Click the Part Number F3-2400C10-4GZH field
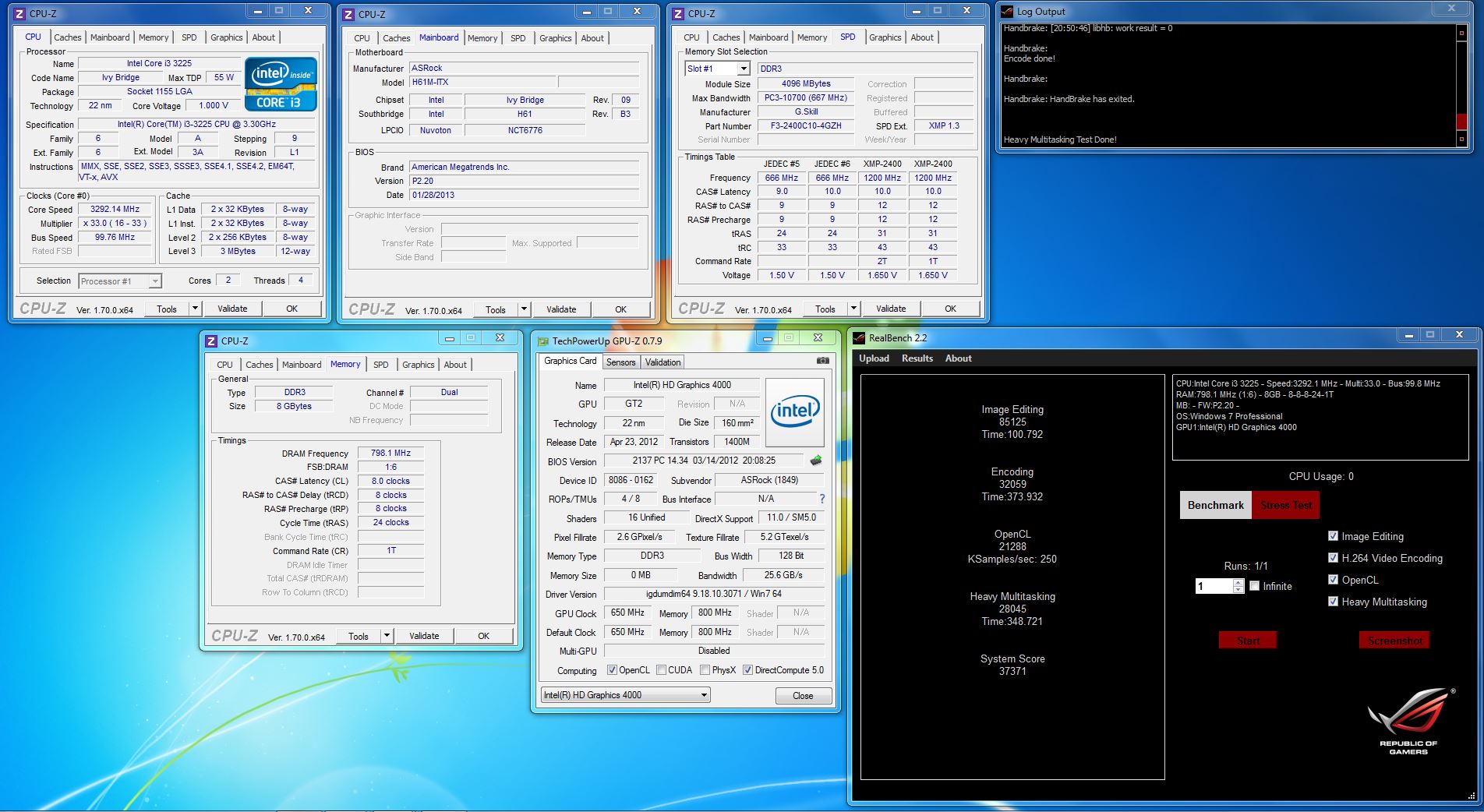Viewport: 1484px width, 812px height. tap(806, 125)
